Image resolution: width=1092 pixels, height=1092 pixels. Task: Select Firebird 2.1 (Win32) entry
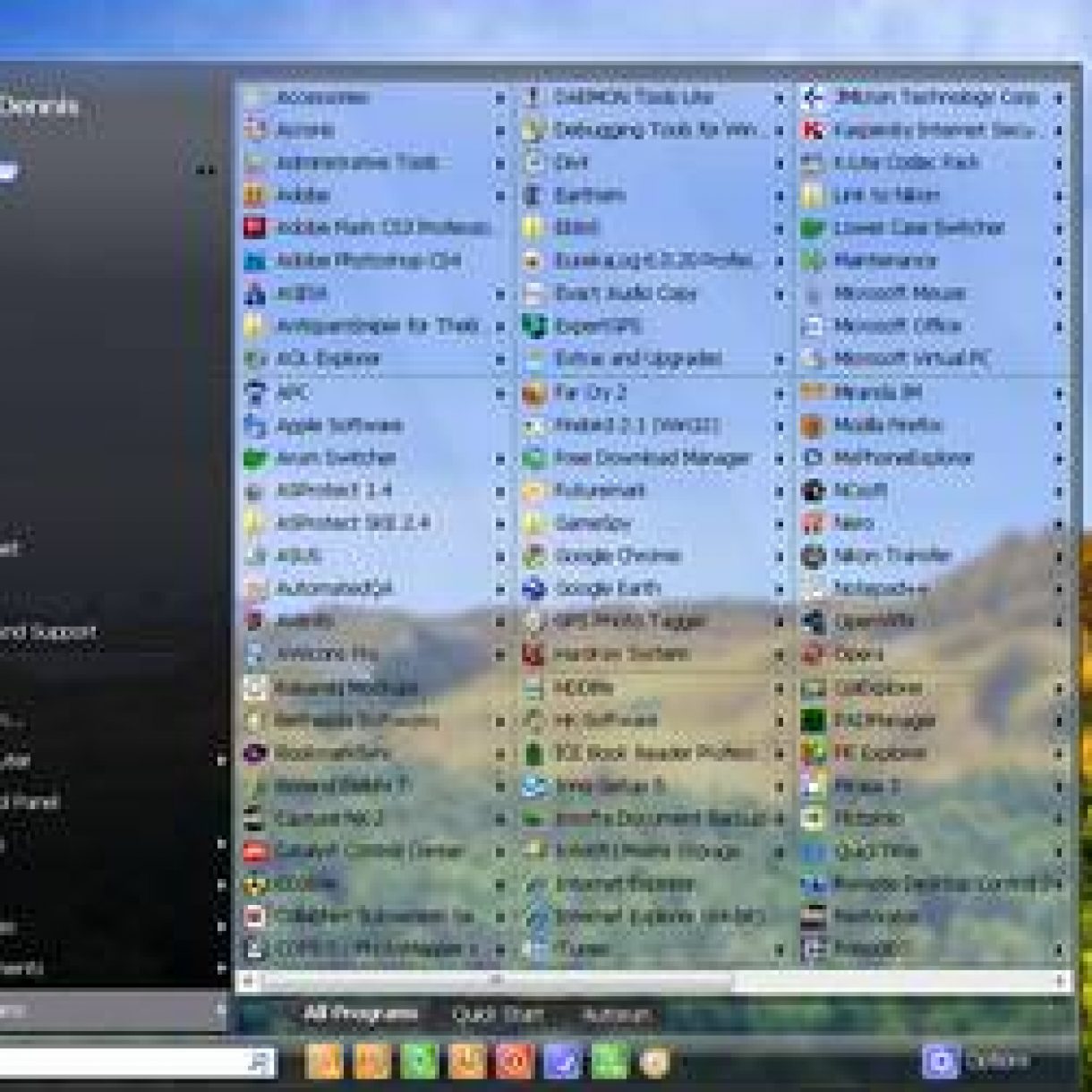click(x=652, y=425)
